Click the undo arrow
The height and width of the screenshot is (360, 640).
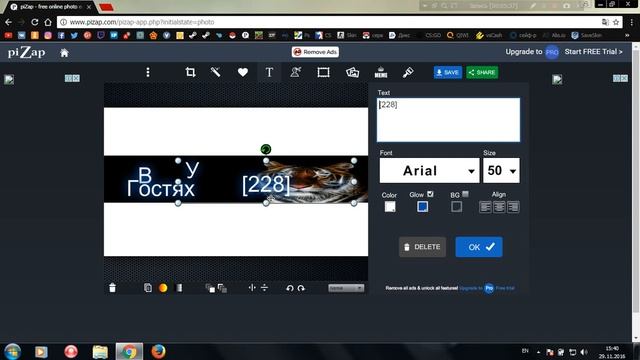(x=290, y=288)
